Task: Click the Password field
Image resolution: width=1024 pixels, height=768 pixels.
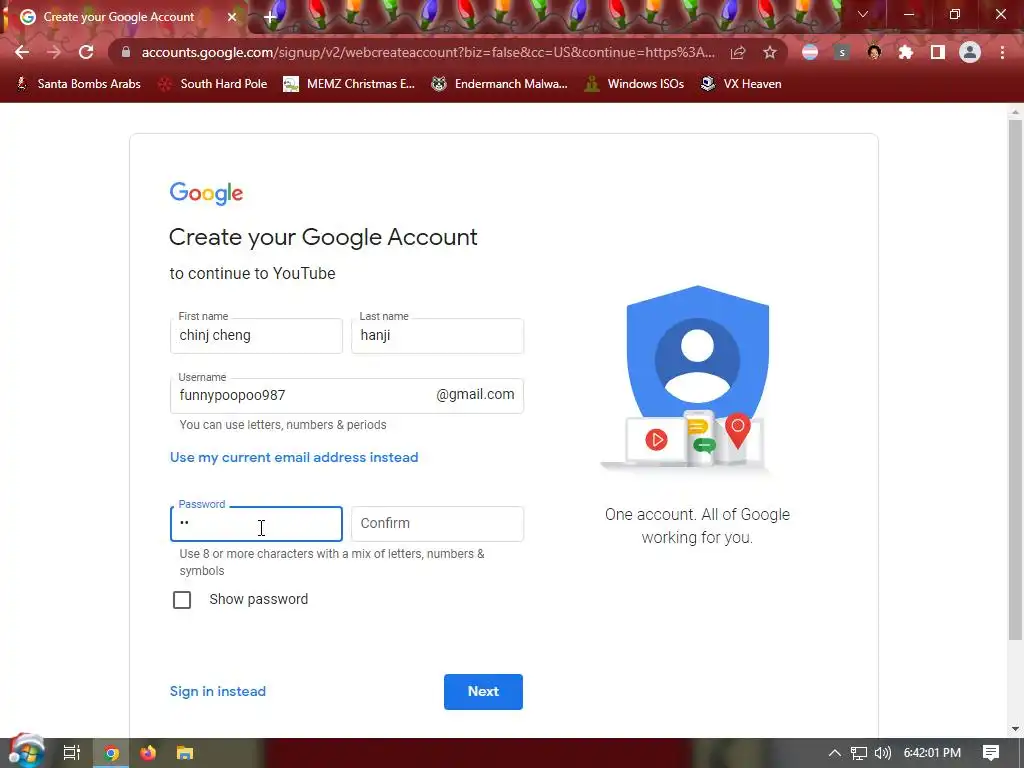Action: tap(256, 524)
